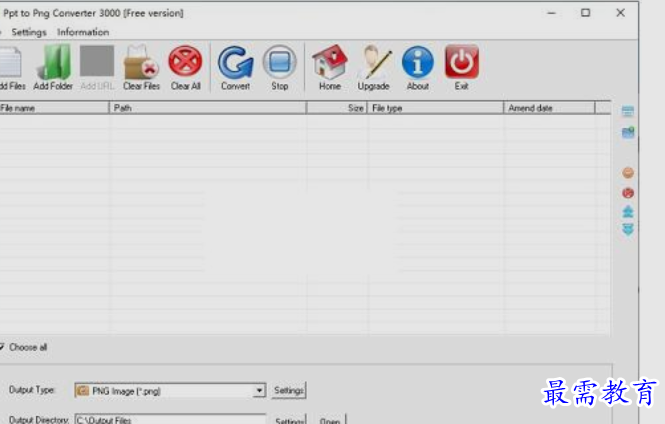Sort by the Amend date column header
This screenshot has height=424, width=665.
point(549,108)
